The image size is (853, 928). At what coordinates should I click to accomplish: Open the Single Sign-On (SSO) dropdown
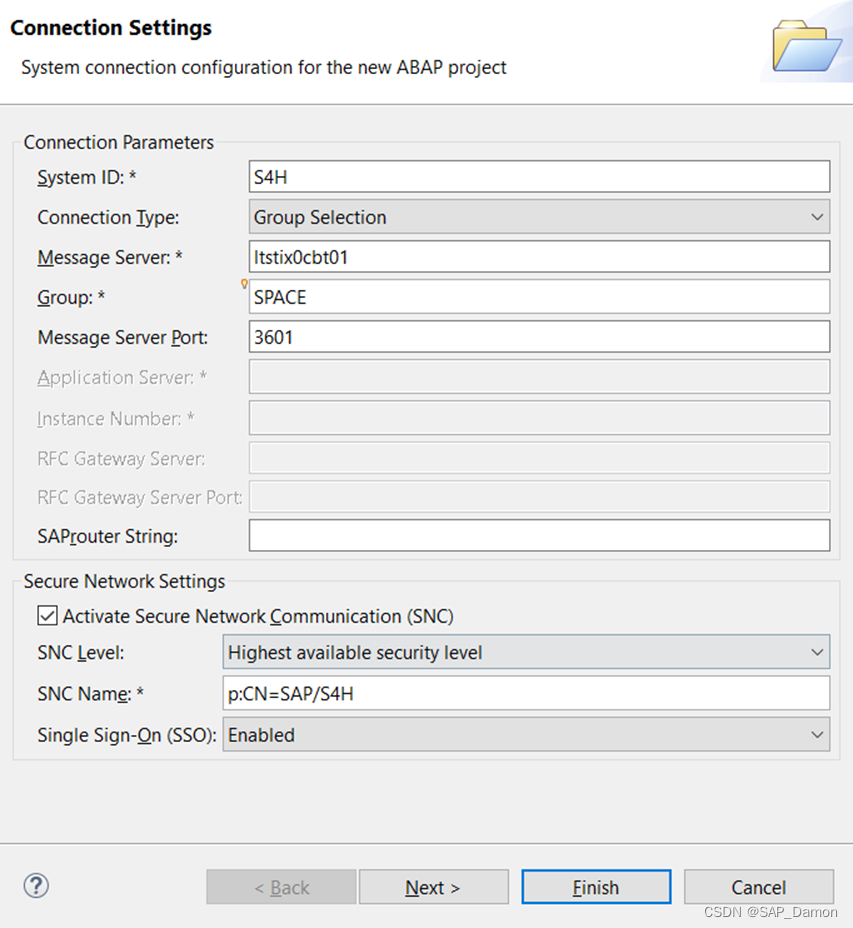tap(526, 734)
